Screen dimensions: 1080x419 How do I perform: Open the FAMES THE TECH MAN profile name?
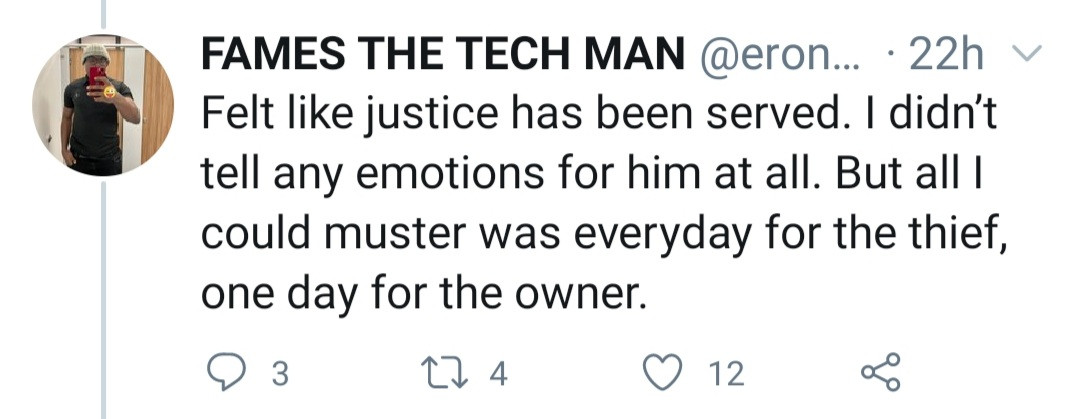pos(436,54)
